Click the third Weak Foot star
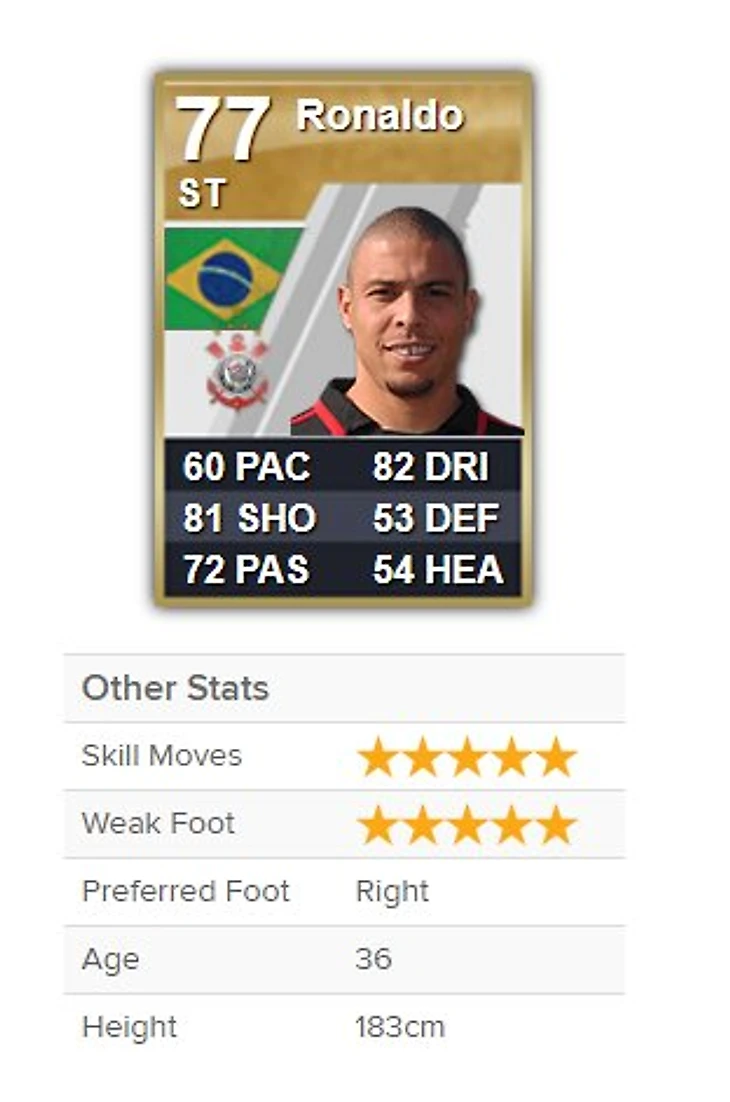 [467, 824]
